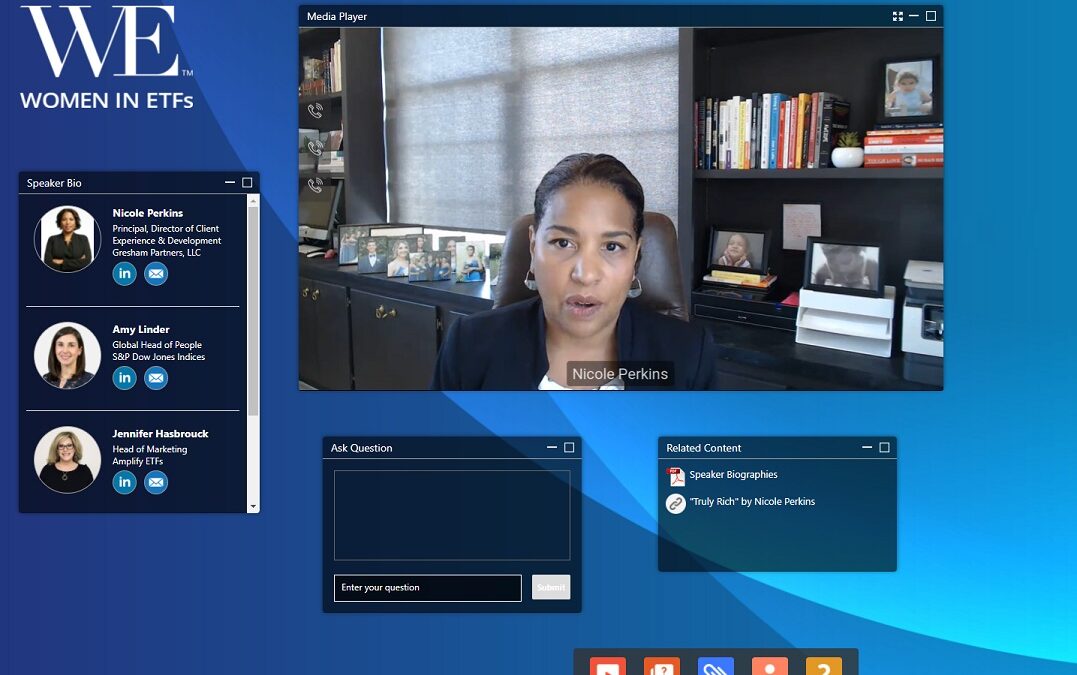This screenshot has width=1077, height=675.
Task: Click Nicole Perkins' email envelope icon
Action: point(156,274)
